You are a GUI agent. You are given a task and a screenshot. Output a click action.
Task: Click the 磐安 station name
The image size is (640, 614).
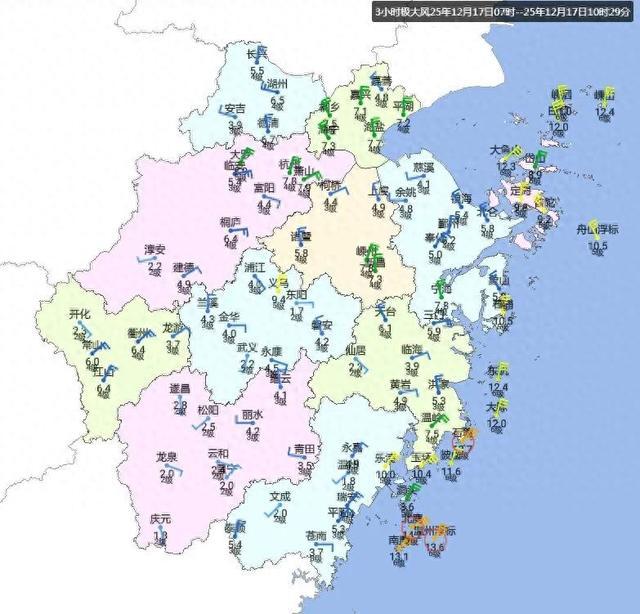(x=322, y=325)
